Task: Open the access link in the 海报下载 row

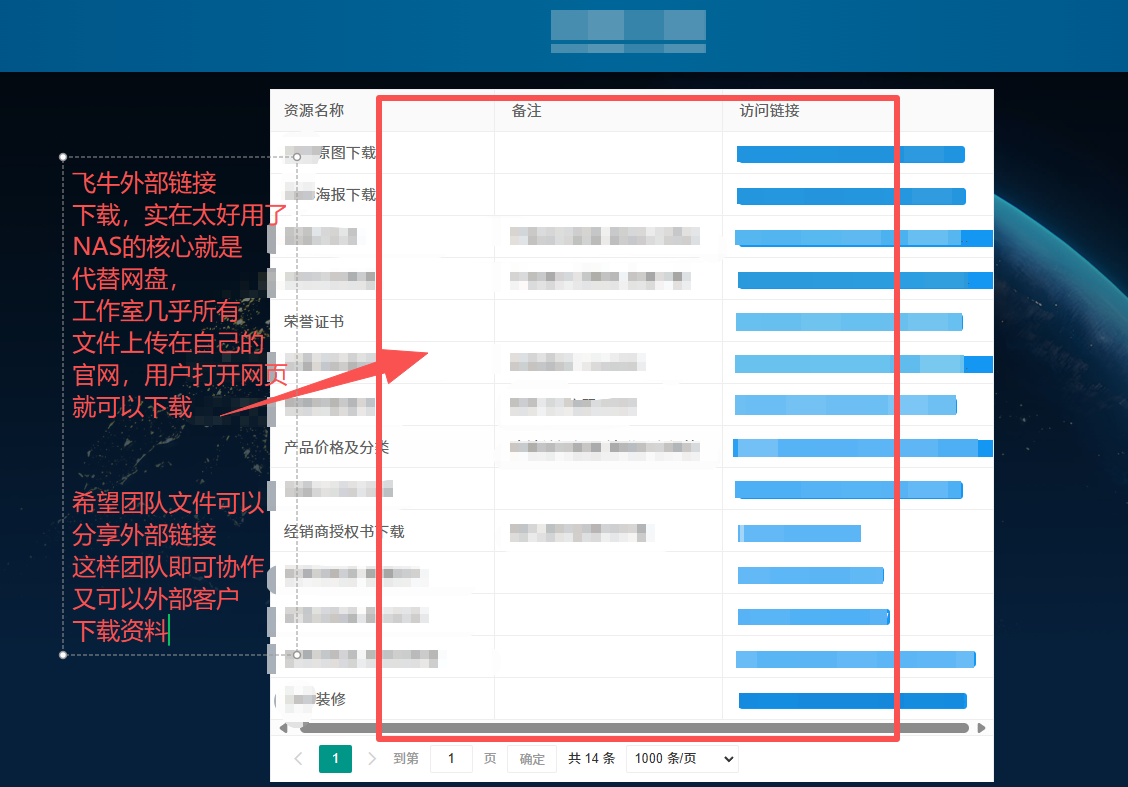Action: [851, 196]
